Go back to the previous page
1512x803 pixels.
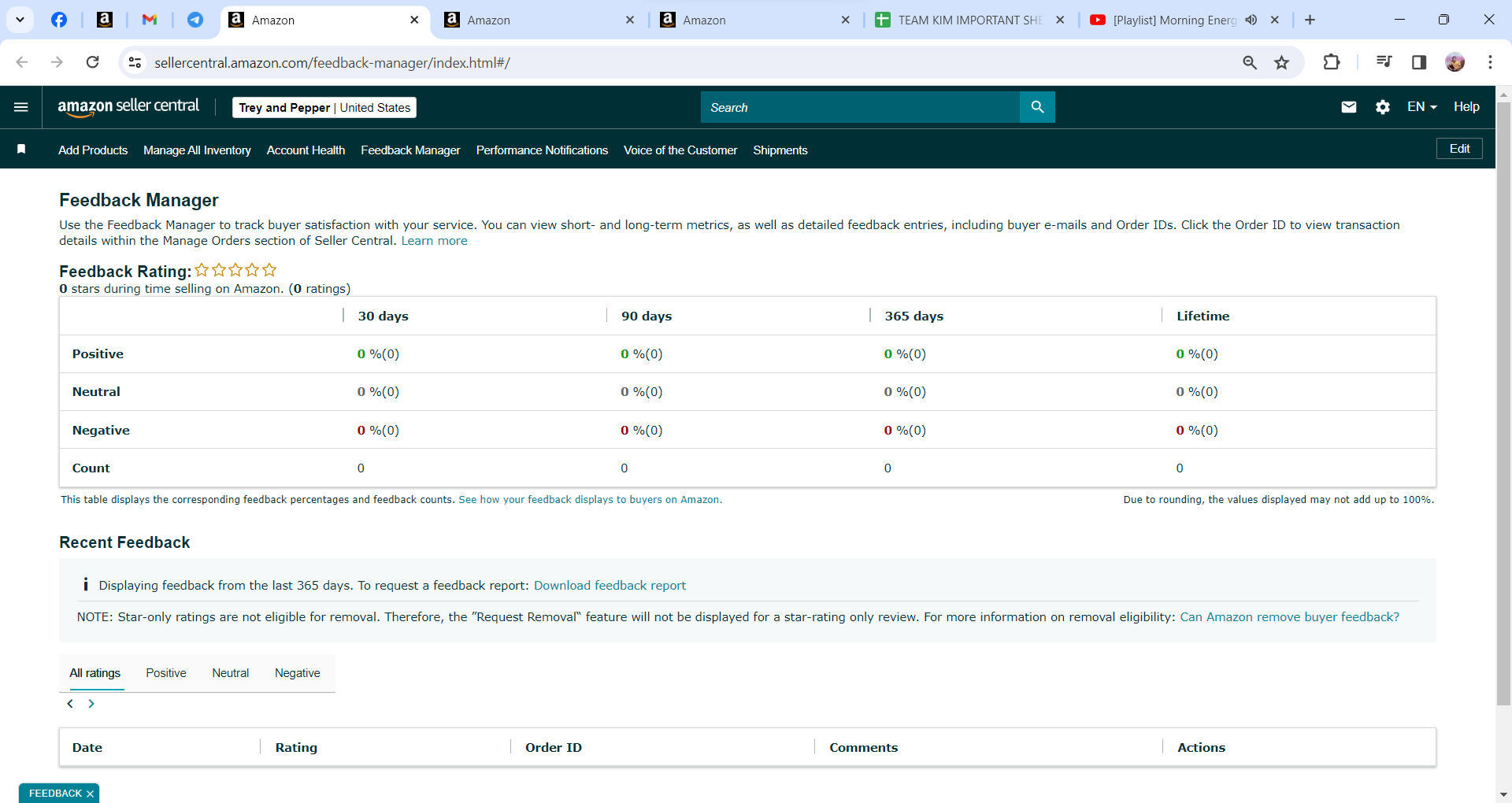pos(22,62)
